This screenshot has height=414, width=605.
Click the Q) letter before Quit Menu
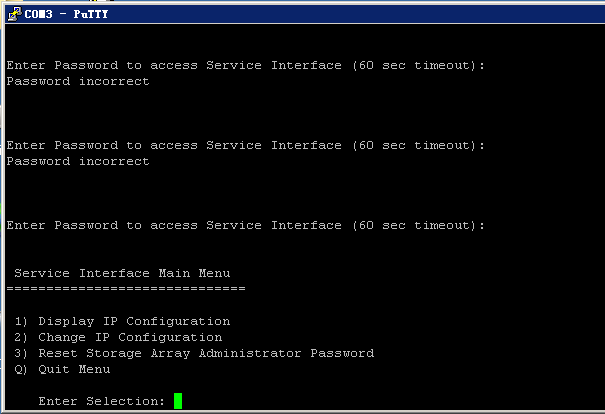[x=22, y=369]
